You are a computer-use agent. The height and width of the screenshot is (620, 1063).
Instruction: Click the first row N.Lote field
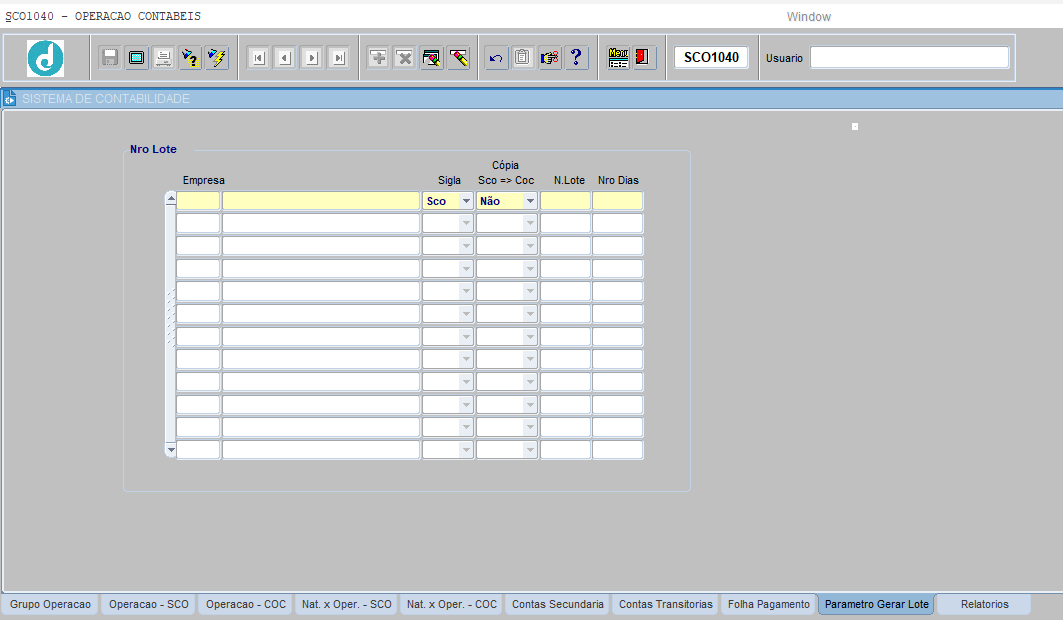pyautogui.click(x=565, y=201)
